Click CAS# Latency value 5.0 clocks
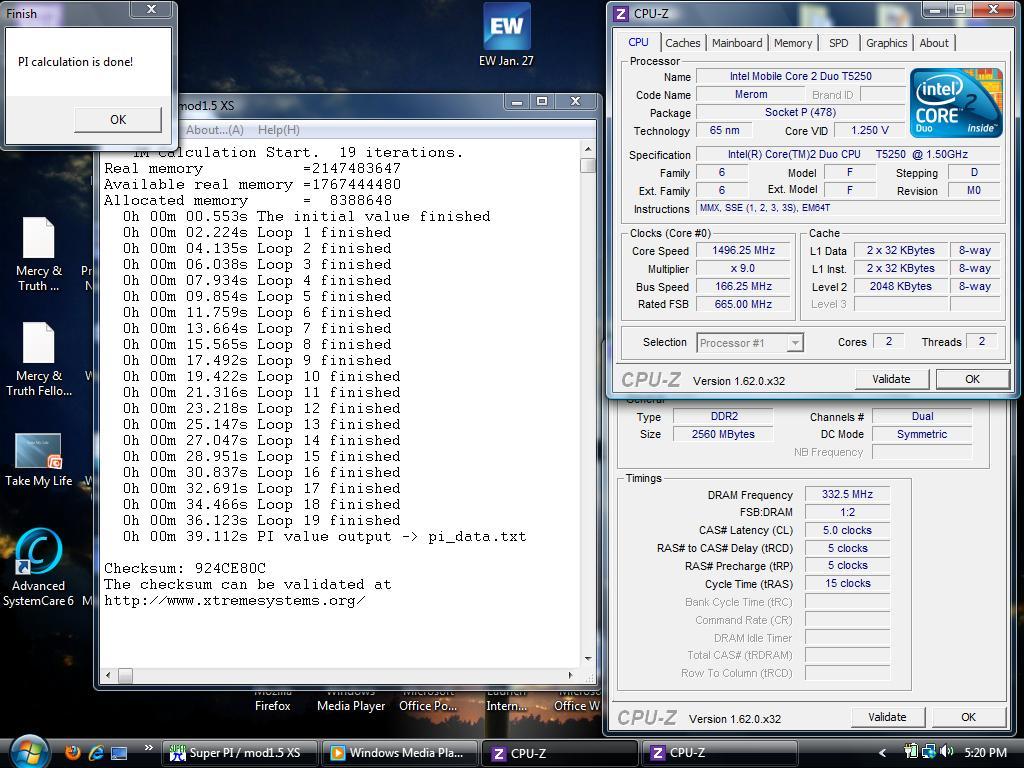 847,530
